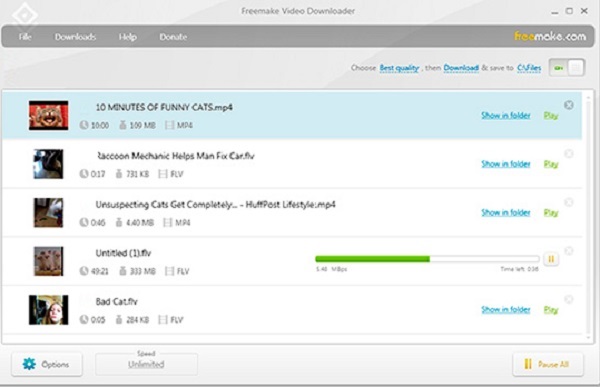Select the Unsuspecting Cats Get Completely title
The height and width of the screenshot is (387, 600).
click(215, 205)
